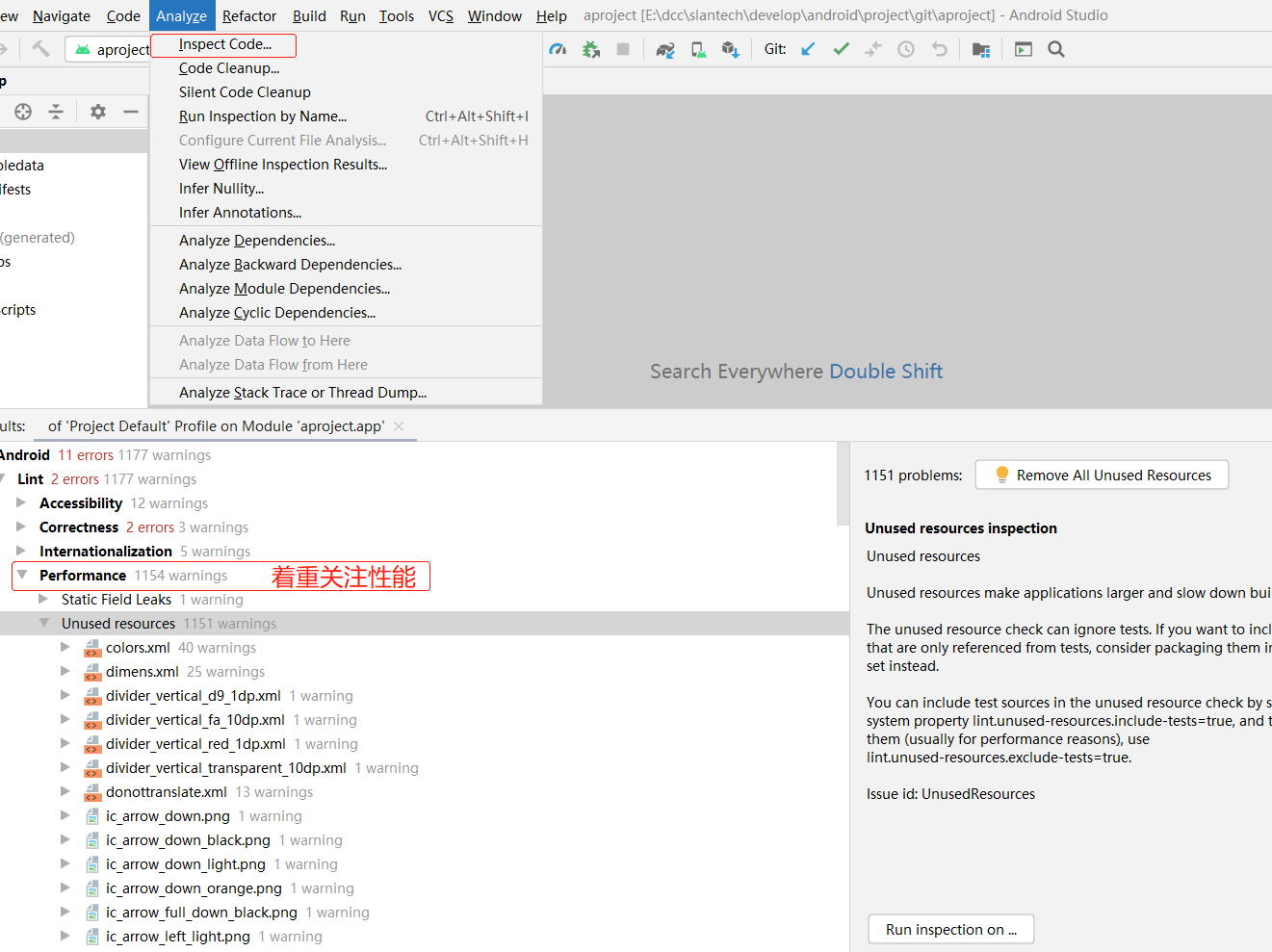Viewport: 1272px width, 952px height.
Task: Open Project panel options gear icon
Action: pyautogui.click(x=97, y=112)
